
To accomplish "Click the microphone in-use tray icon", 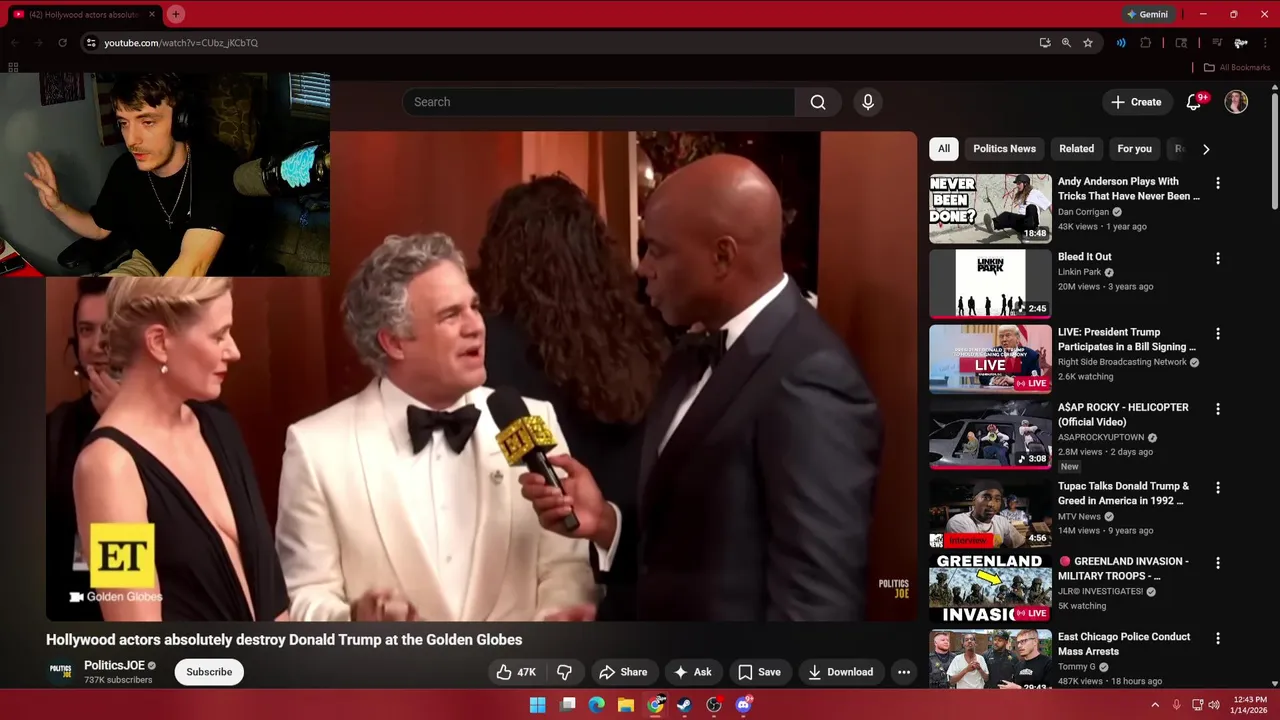I will pyautogui.click(x=1176, y=705).
